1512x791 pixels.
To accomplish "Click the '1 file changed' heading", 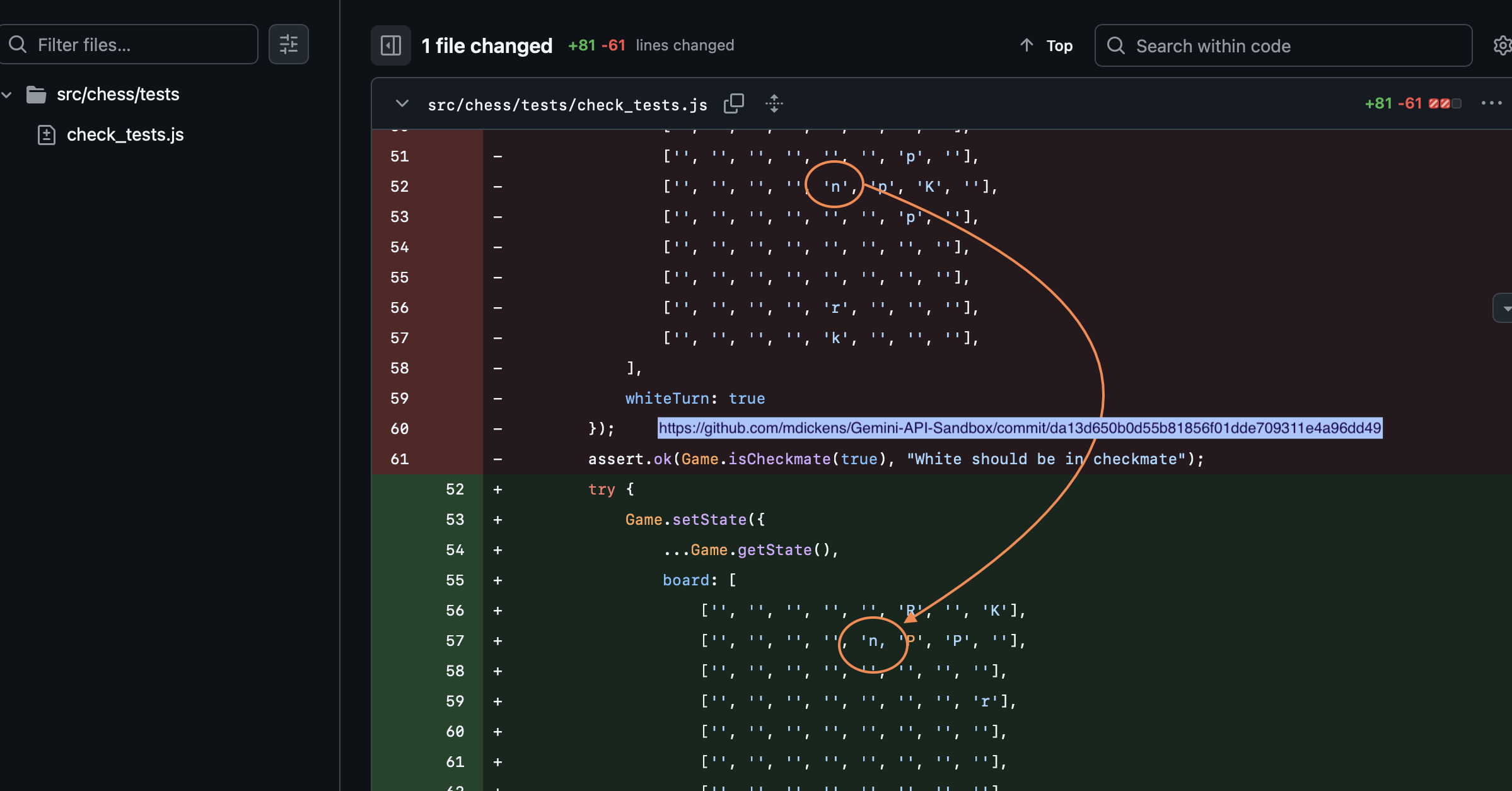I will [x=487, y=45].
